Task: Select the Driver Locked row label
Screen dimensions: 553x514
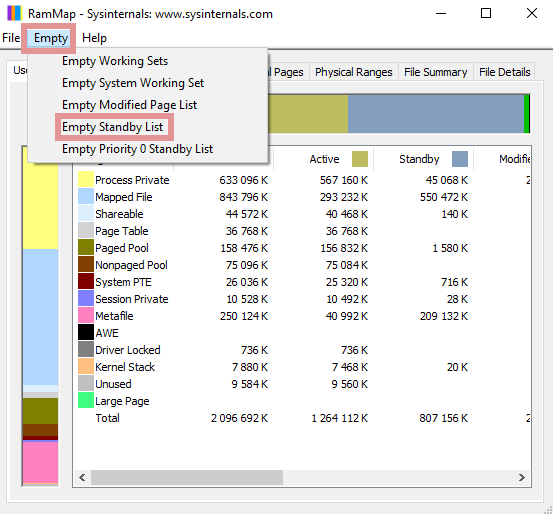Action: coord(128,350)
